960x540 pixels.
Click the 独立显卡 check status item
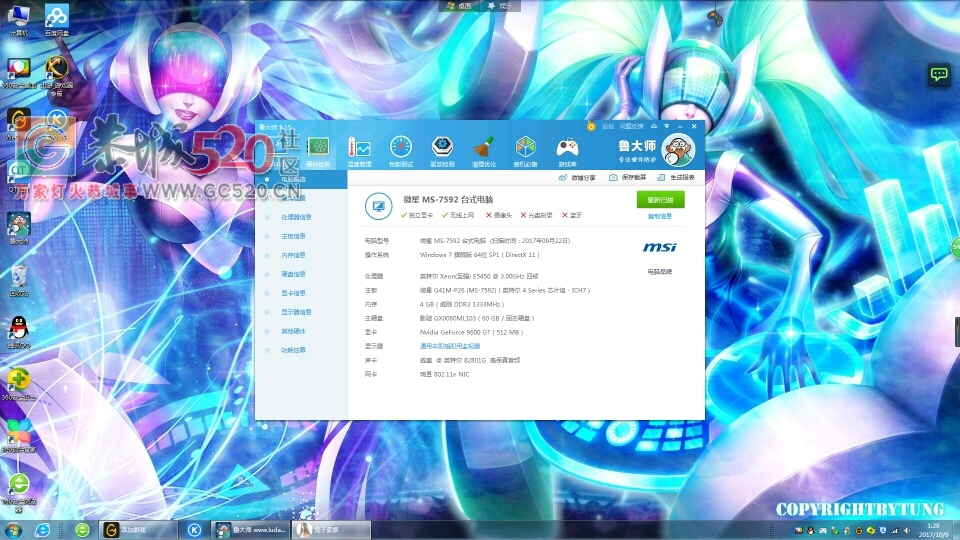[417, 215]
